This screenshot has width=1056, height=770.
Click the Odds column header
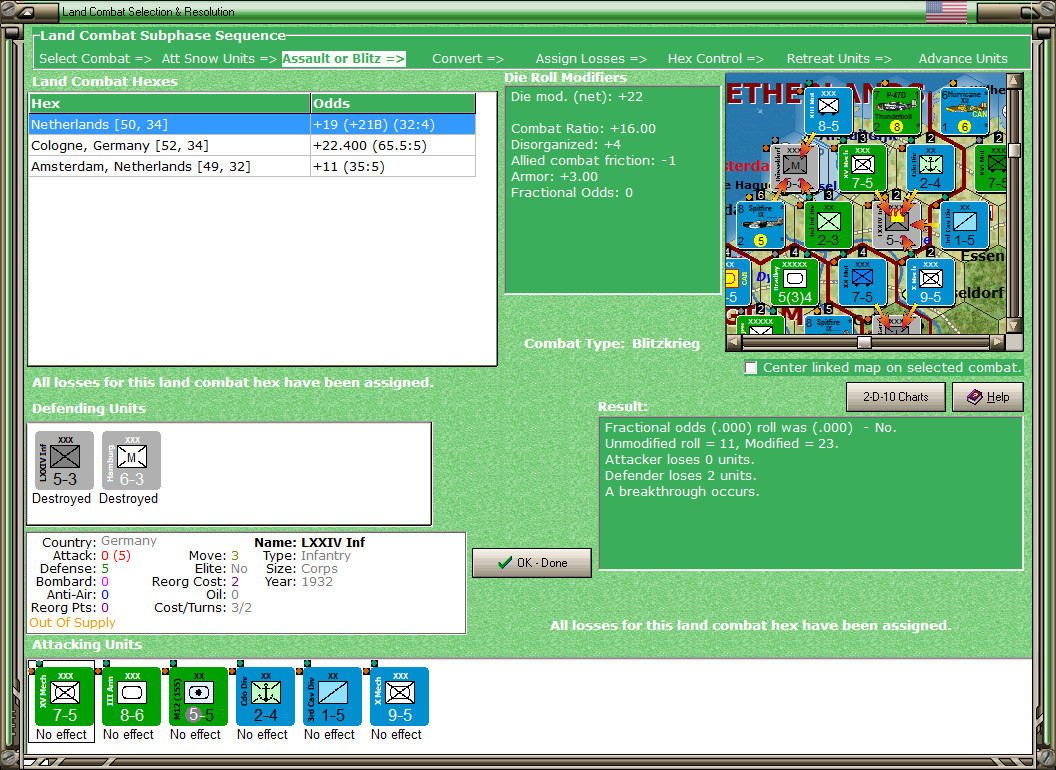click(393, 104)
